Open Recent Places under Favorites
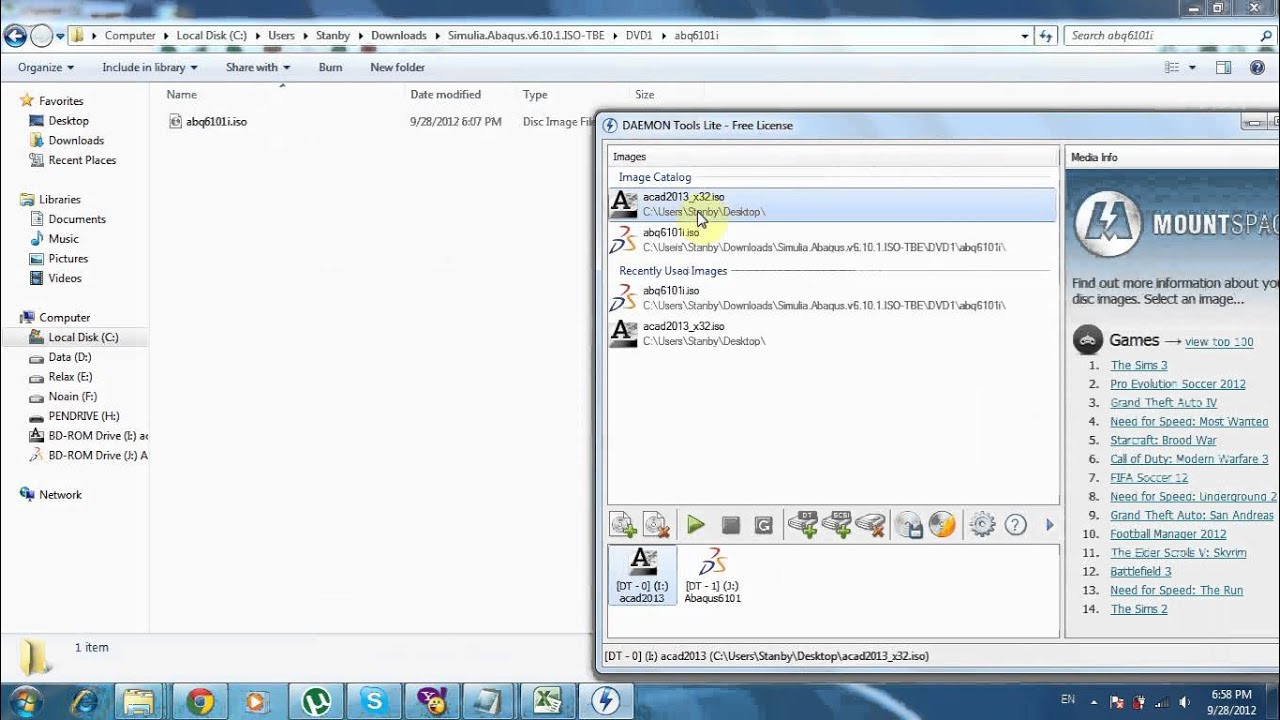 [x=82, y=160]
